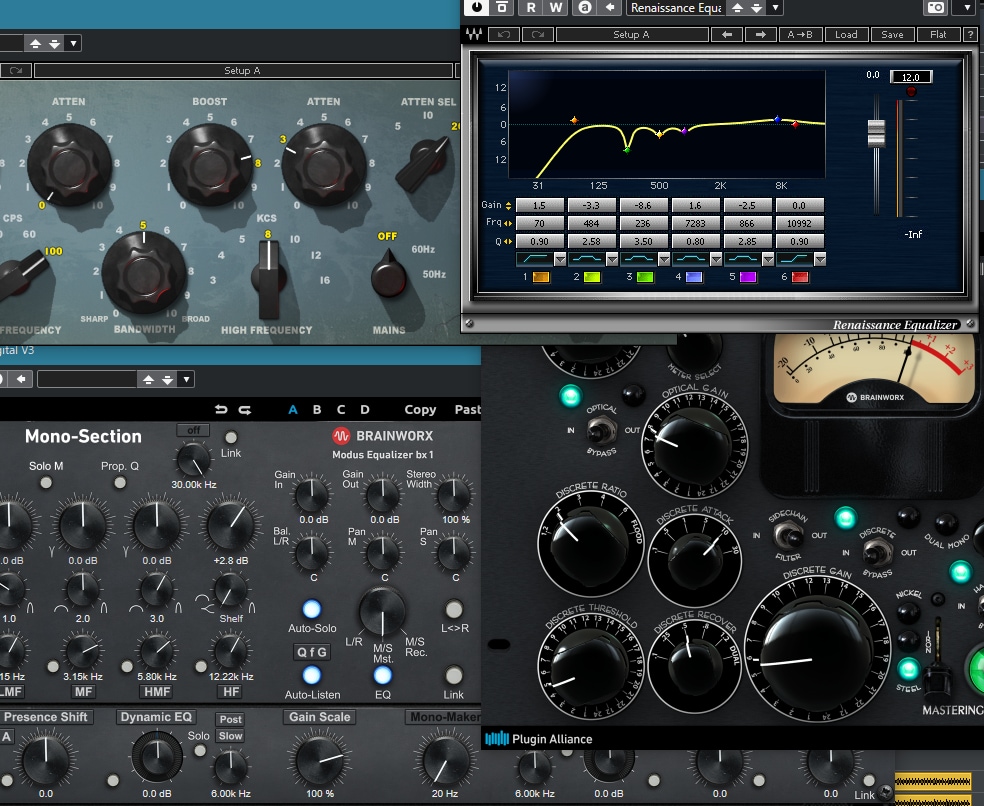Click the Brainworx logo in Modus Equalizer bx1

coord(341,436)
